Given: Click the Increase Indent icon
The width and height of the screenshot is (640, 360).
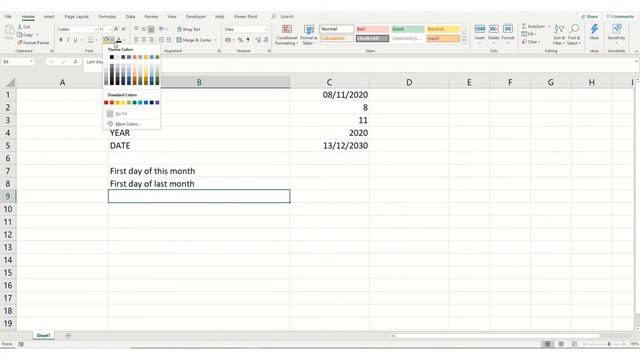Looking at the screenshot, I should [x=169, y=40].
